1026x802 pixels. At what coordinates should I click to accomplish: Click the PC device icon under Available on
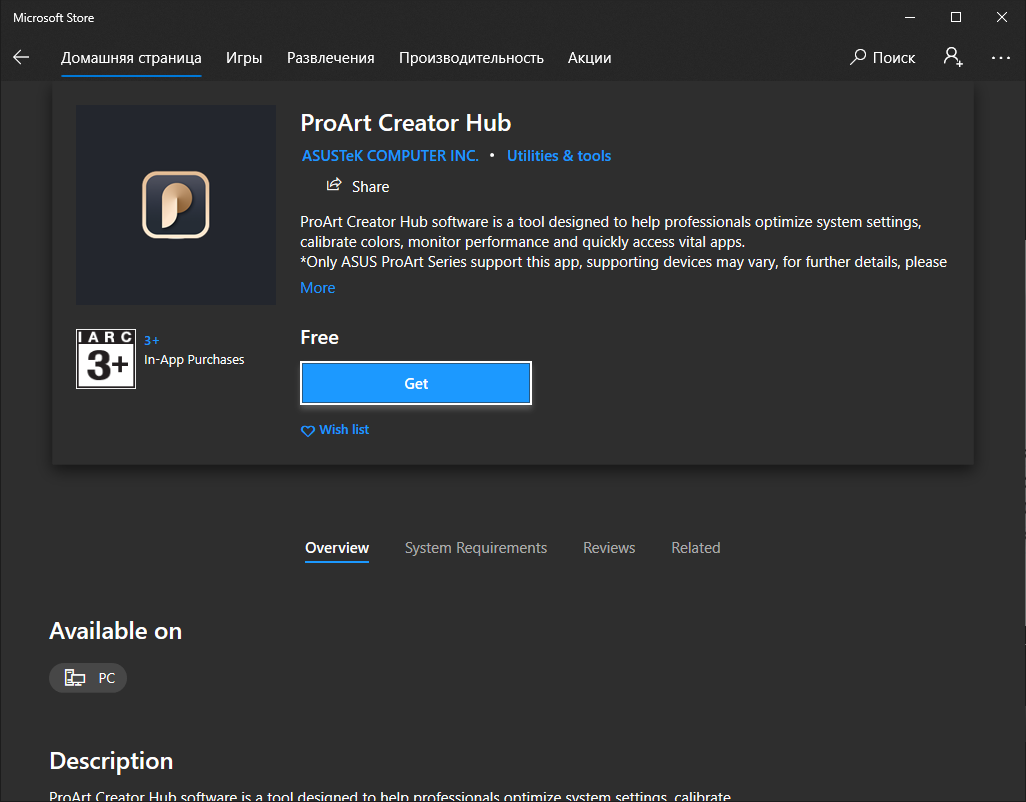coord(74,677)
